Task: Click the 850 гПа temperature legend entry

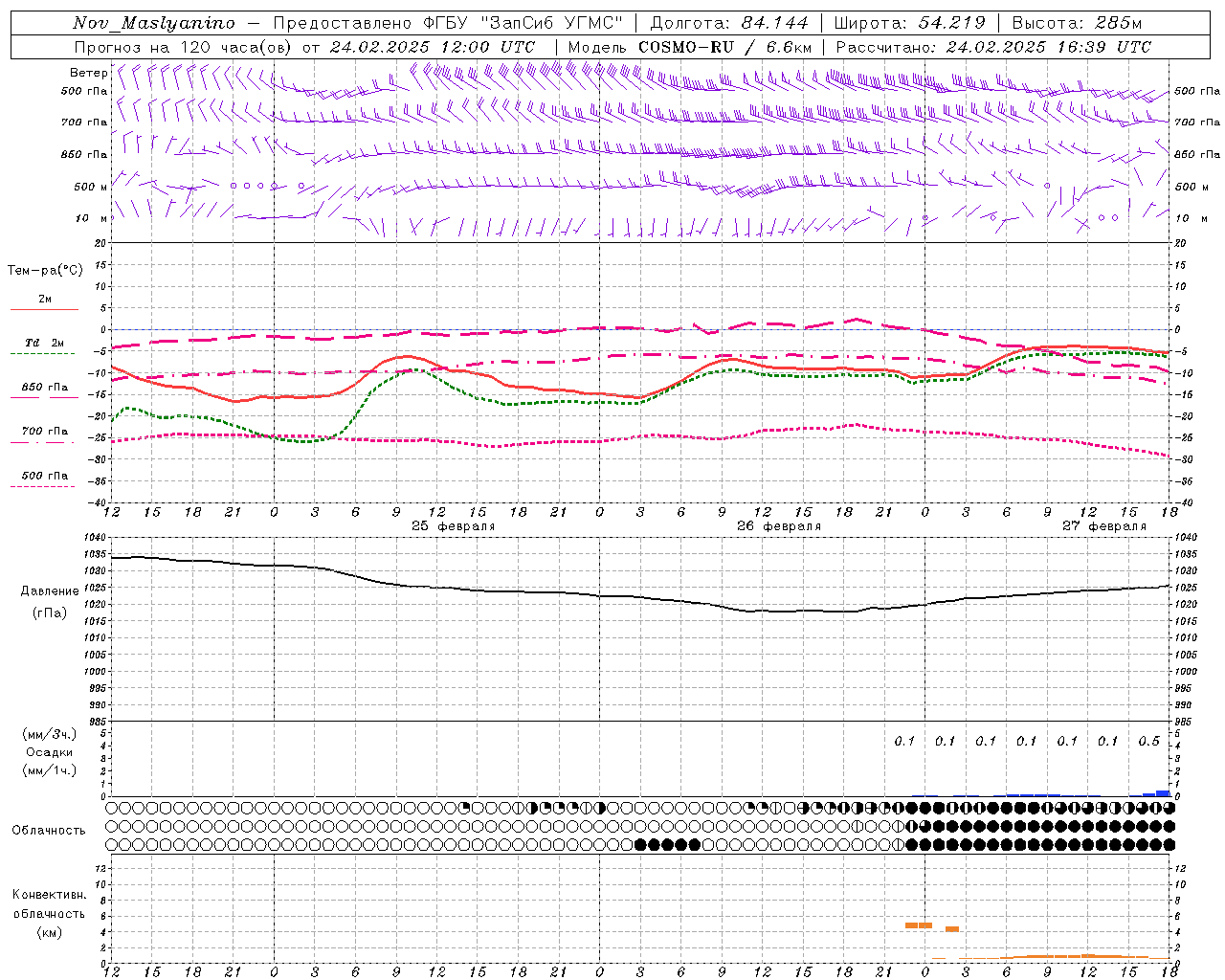Action: [x=44, y=388]
